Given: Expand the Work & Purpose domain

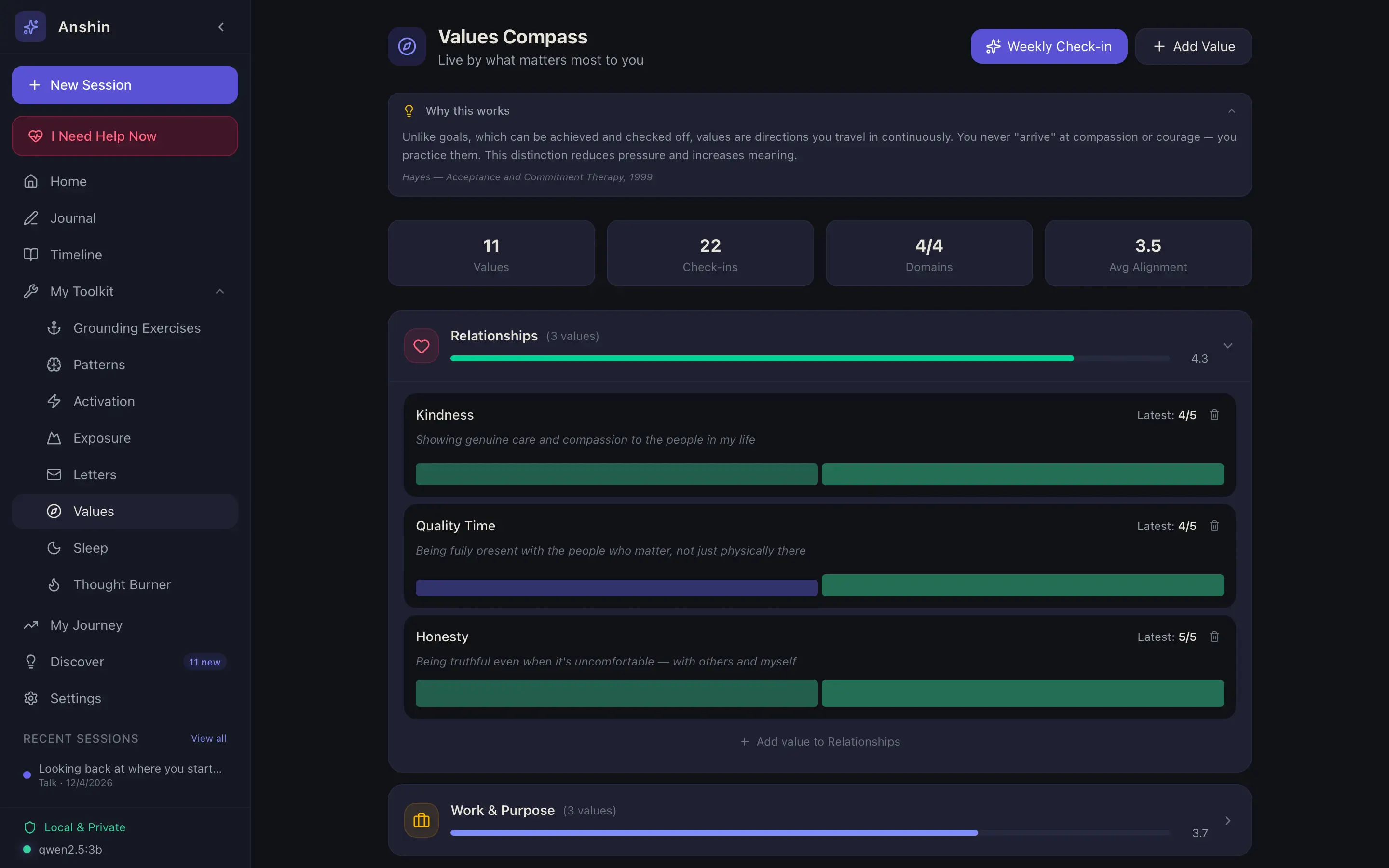Looking at the screenshot, I should [x=1228, y=820].
